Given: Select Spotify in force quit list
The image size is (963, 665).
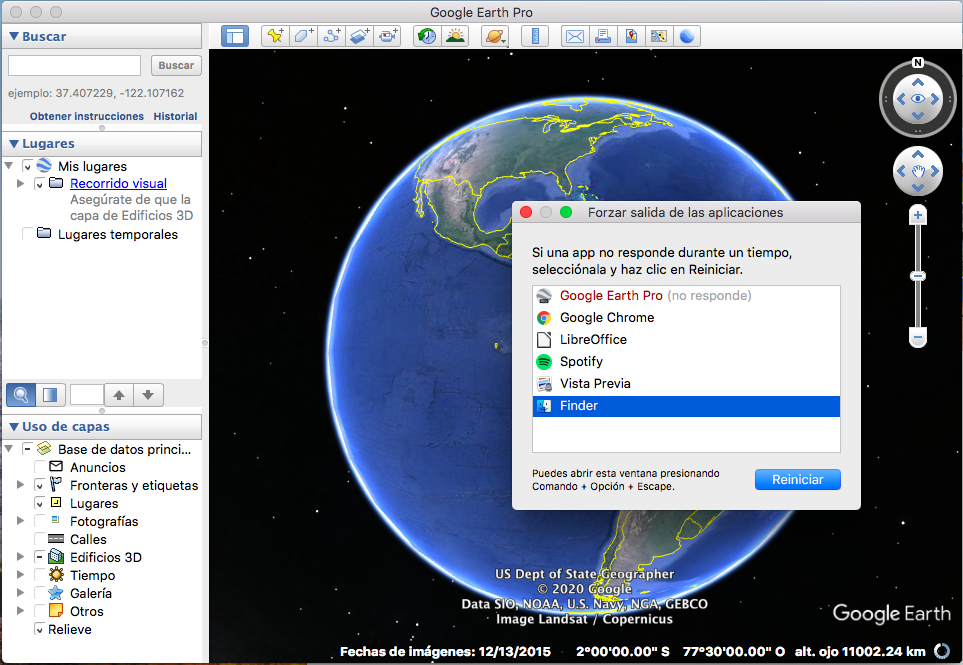Looking at the screenshot, I should tap(686, 362).
